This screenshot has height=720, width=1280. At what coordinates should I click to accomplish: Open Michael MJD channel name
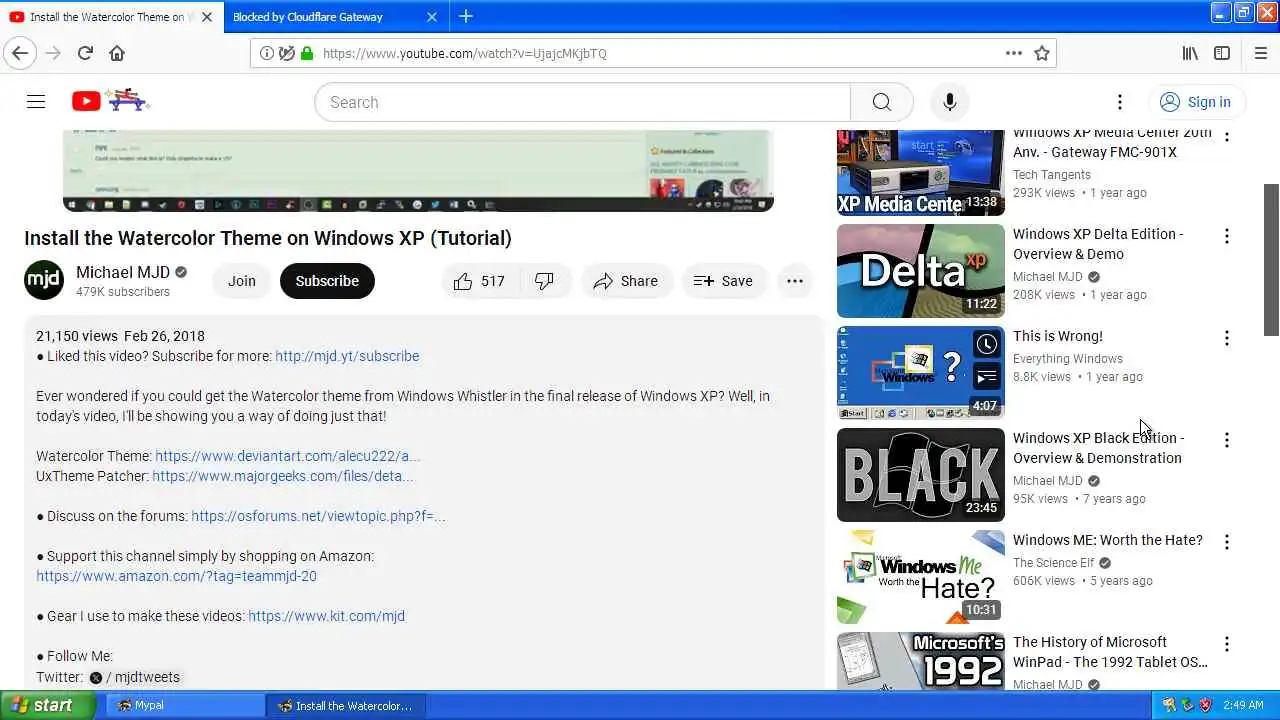point(123,272)
